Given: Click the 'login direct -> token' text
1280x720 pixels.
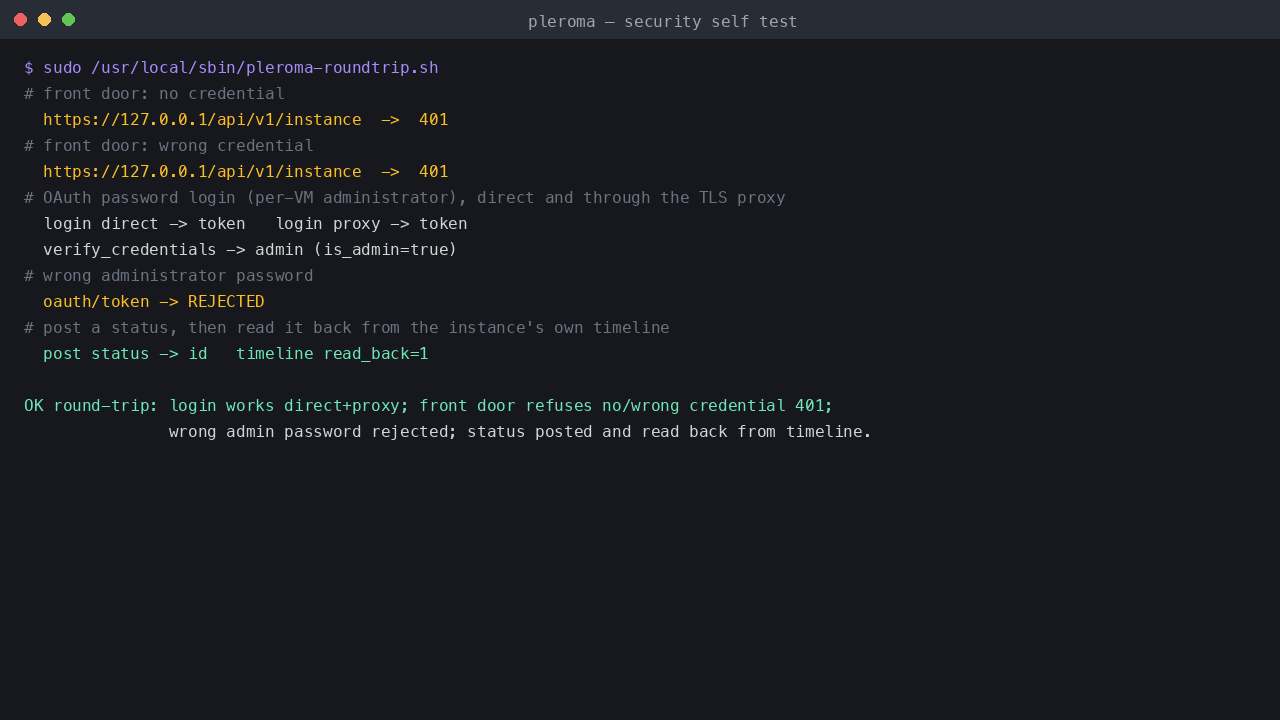Looking at the screenshot, I should coord(144,224).
